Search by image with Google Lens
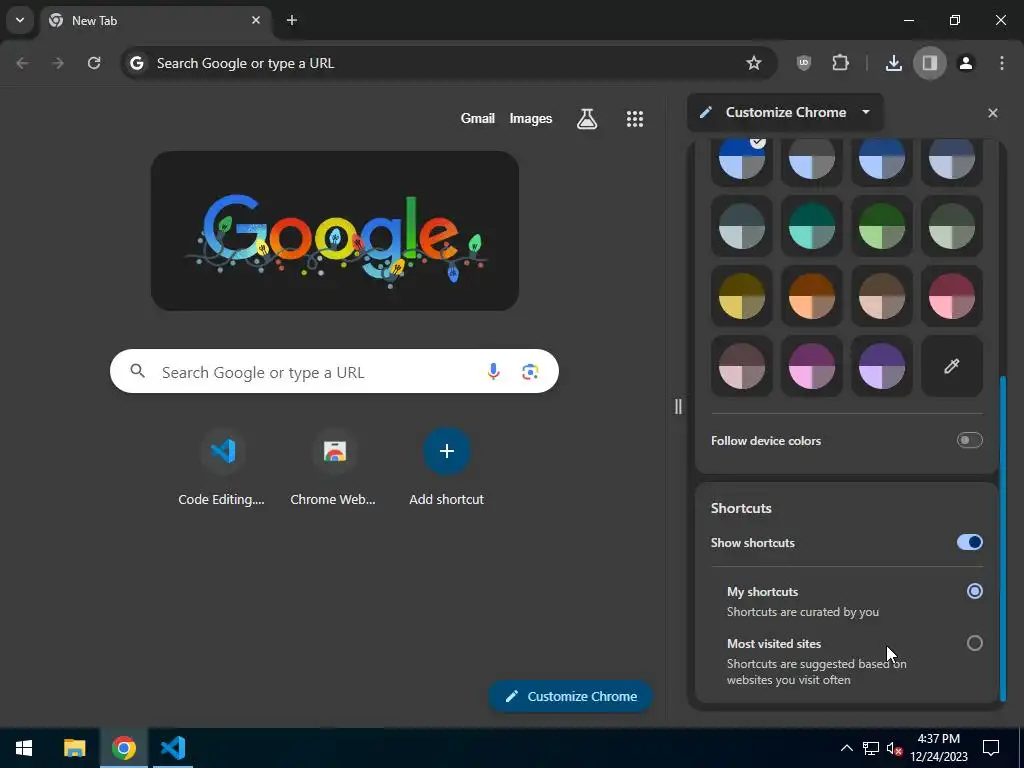1024x768 pixels. pyautogui.click(x=530, y=372)
